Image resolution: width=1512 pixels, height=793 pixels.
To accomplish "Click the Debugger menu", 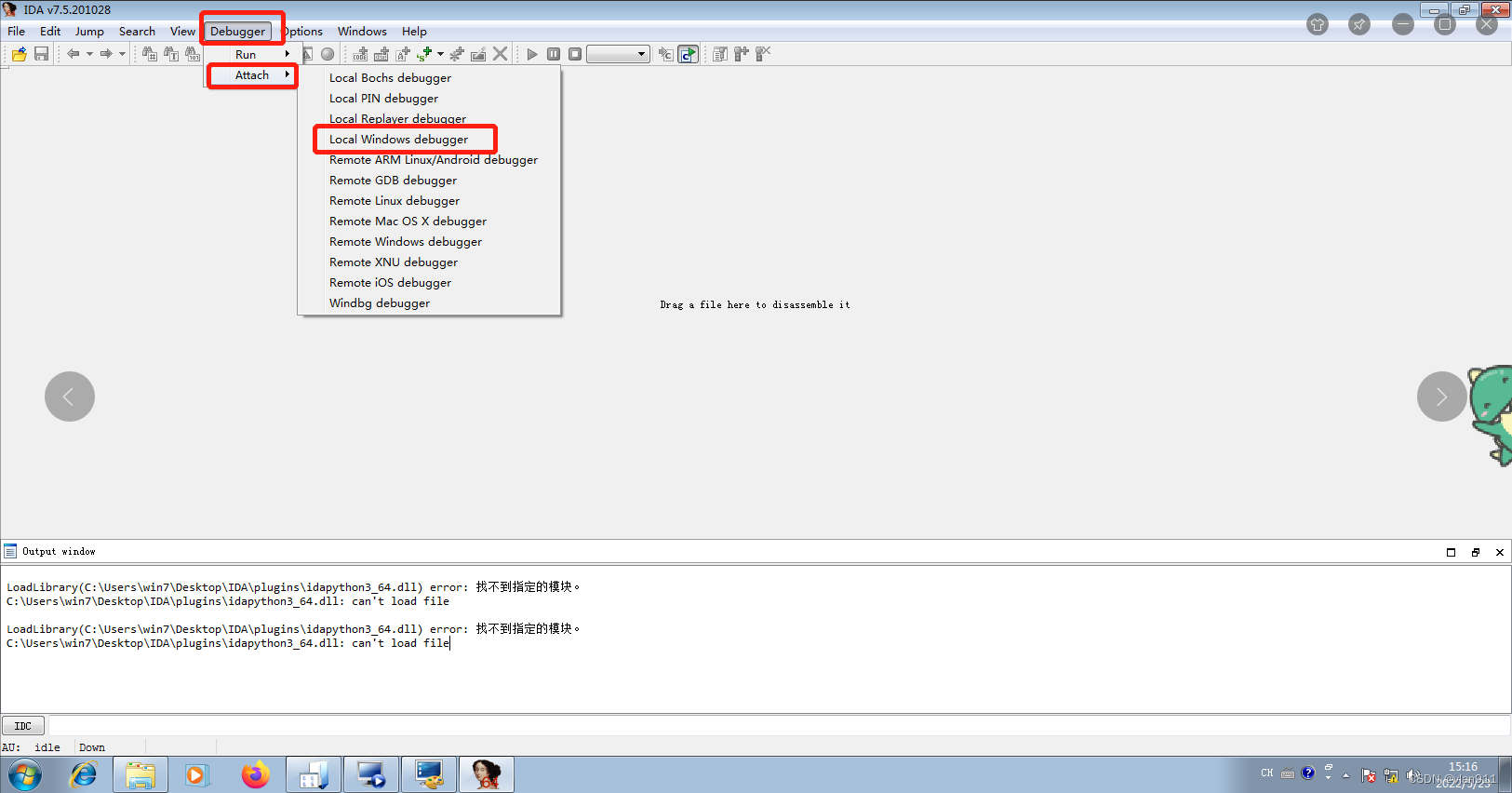I will (x=238, y=31).
